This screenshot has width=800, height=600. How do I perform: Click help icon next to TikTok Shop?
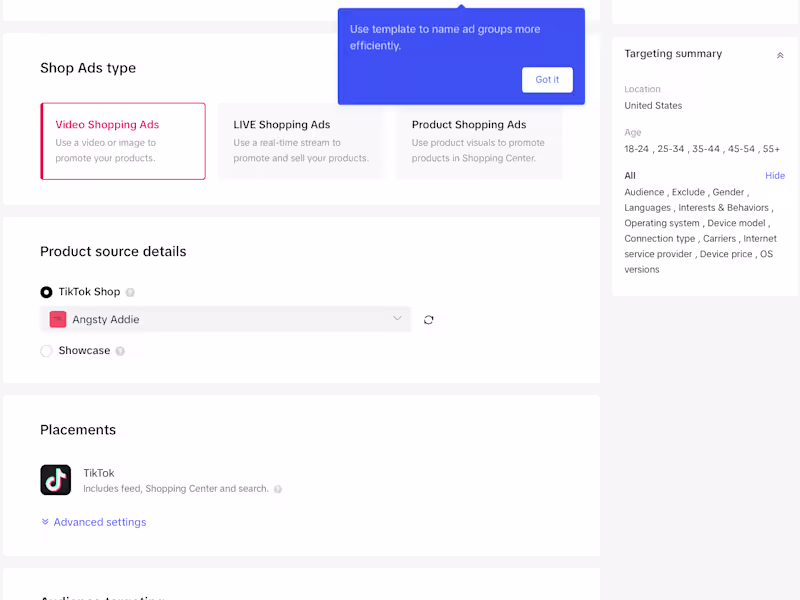pyautogui.click(x=130, y=293)
